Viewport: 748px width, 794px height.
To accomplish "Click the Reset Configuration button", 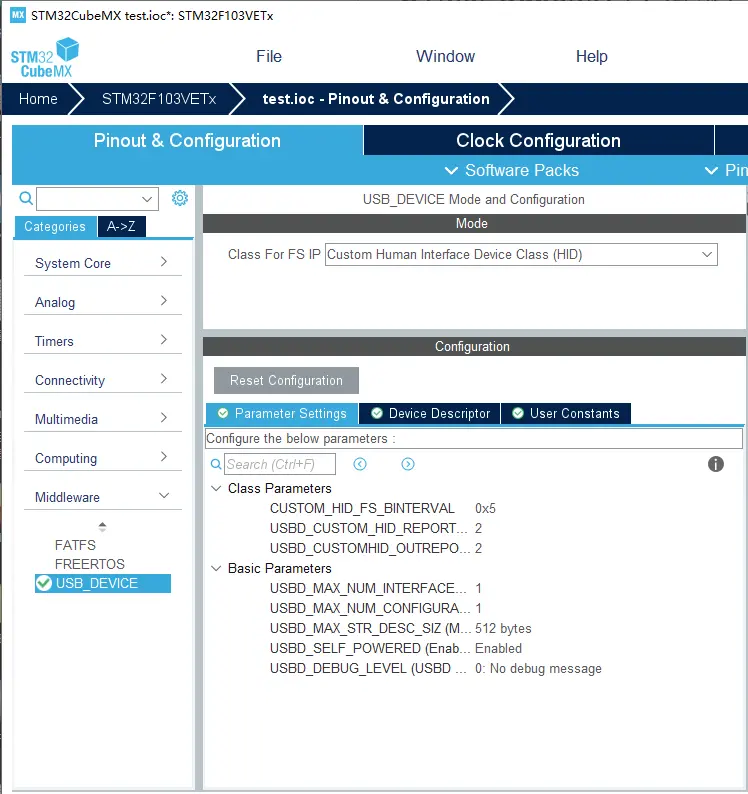I will point(286,380).
